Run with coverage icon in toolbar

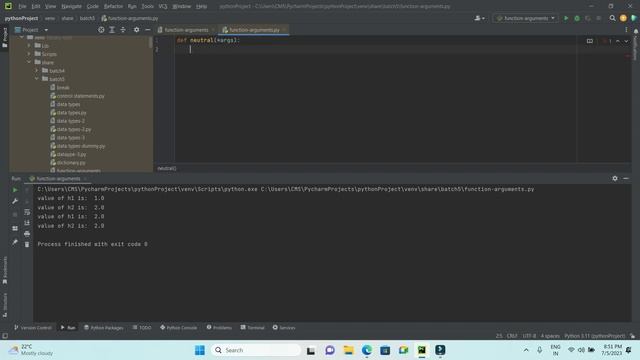pos(588,18)
